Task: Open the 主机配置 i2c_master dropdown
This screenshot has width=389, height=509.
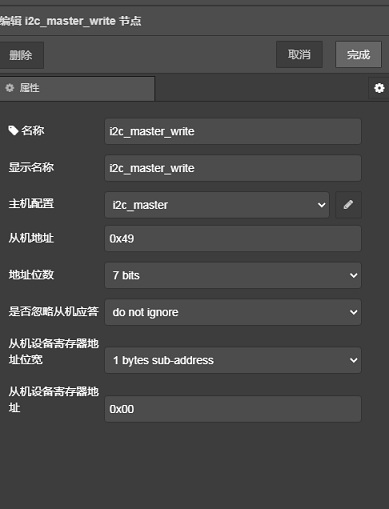Action: 217,205
